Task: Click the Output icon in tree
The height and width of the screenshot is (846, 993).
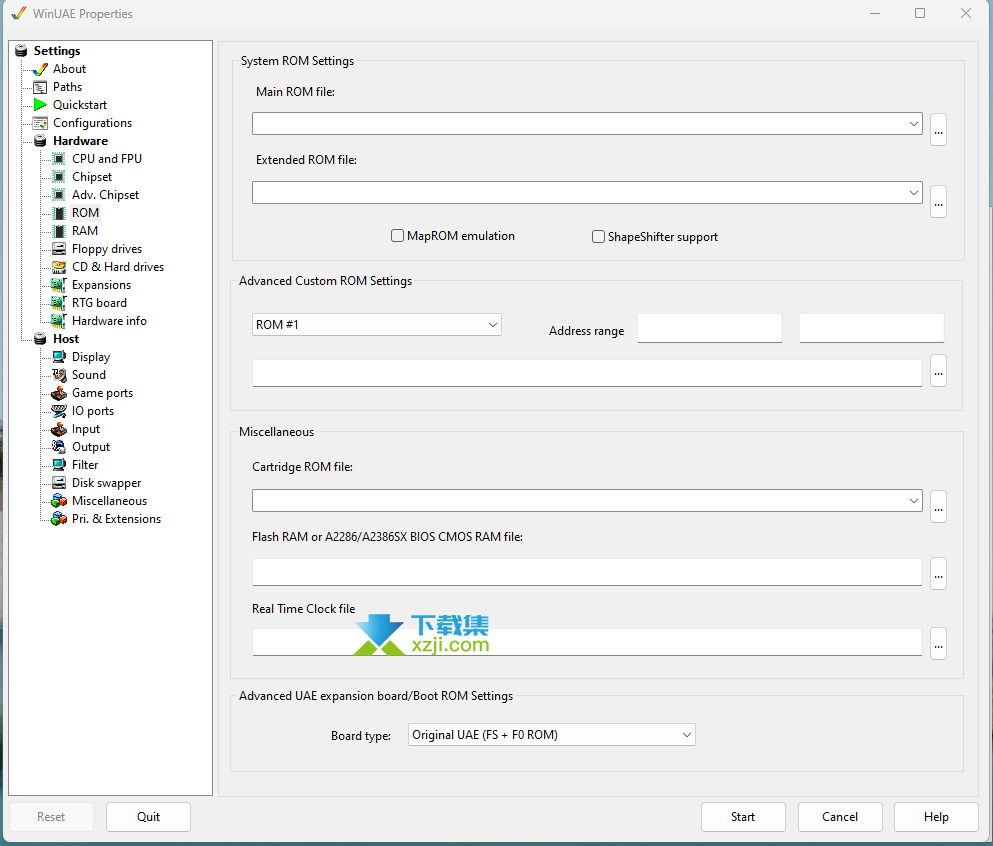Action: (x=59, y=447)
